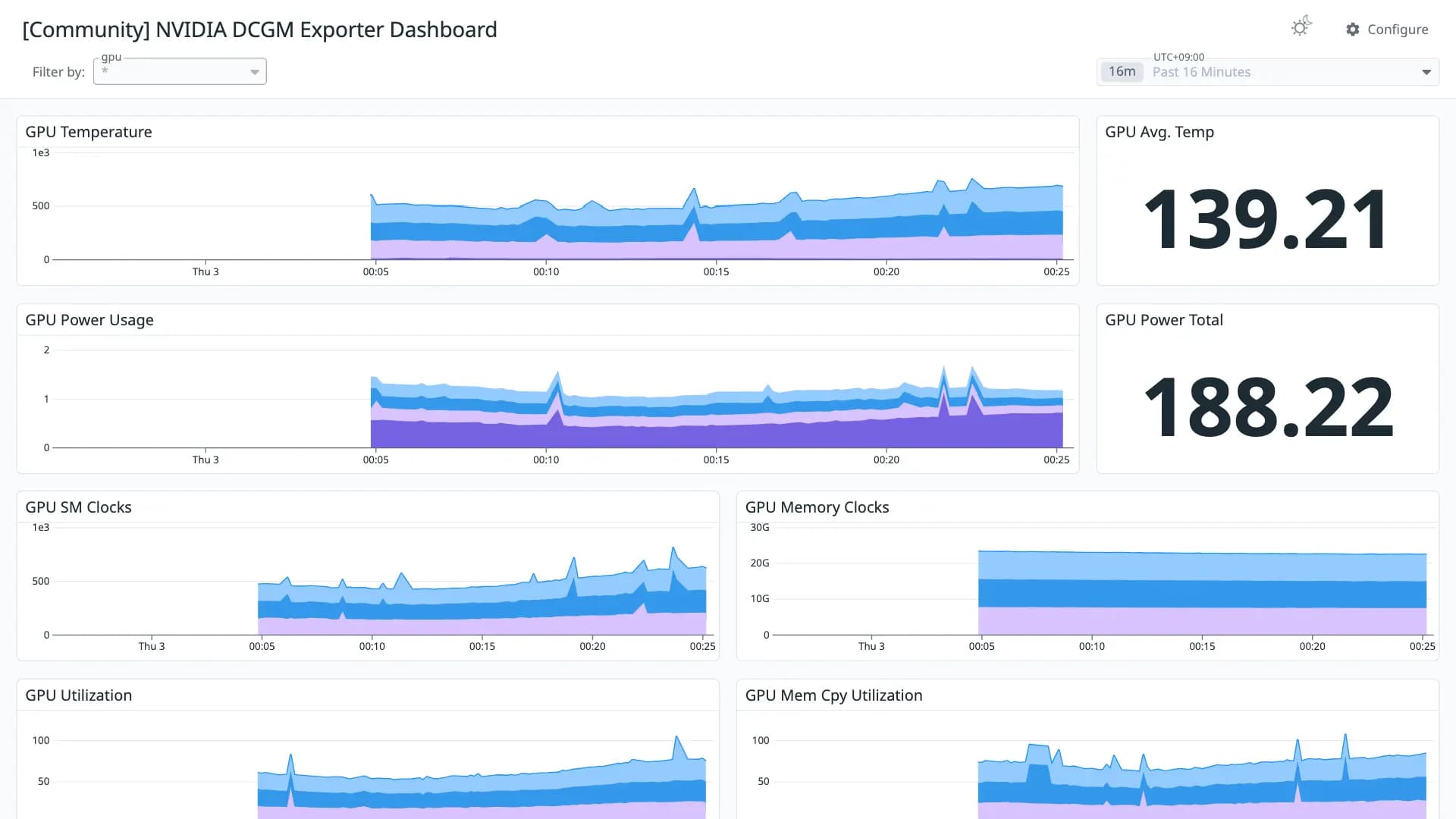Click the GPU Memory Clocks stacked area graph

[x=1202, y=593]
